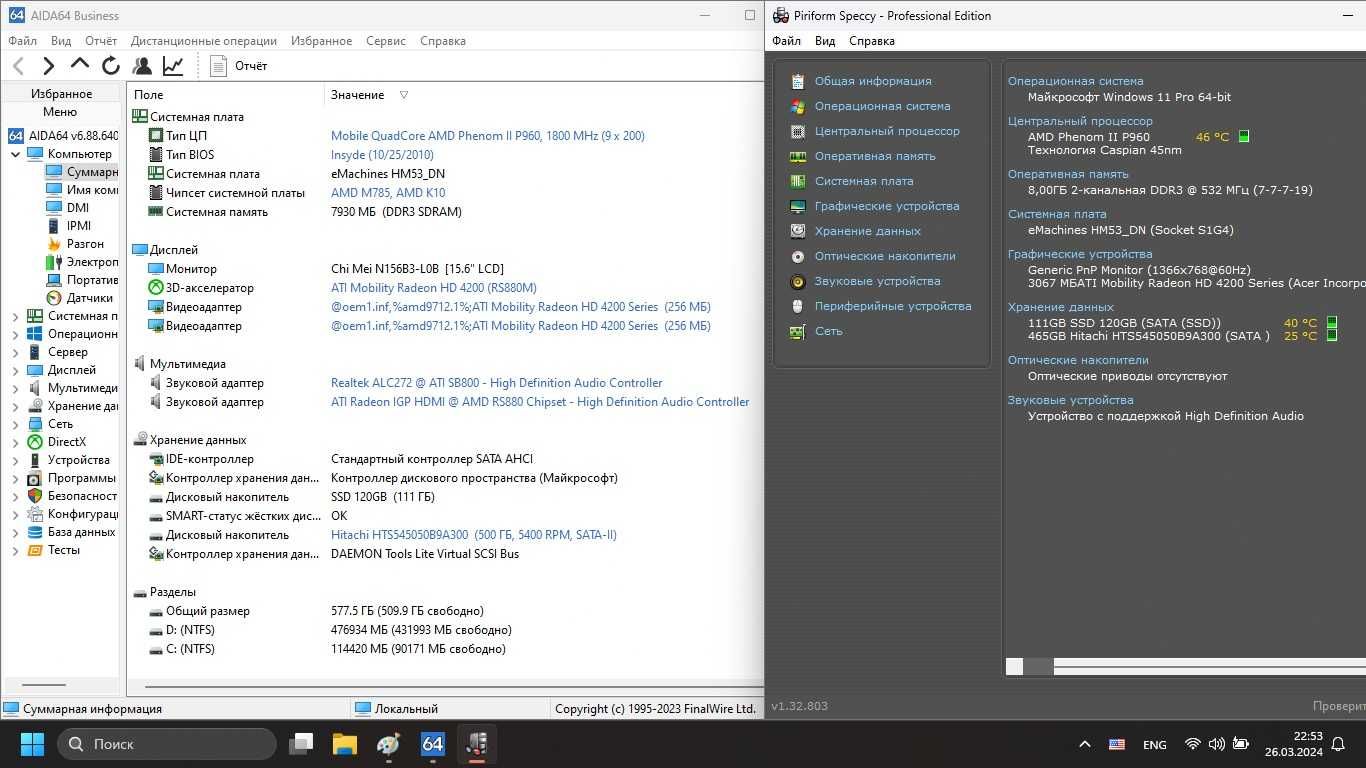Open File Explorer from the taskbar
Viewport: 1366px width, 768px height.
pos(344,744)
